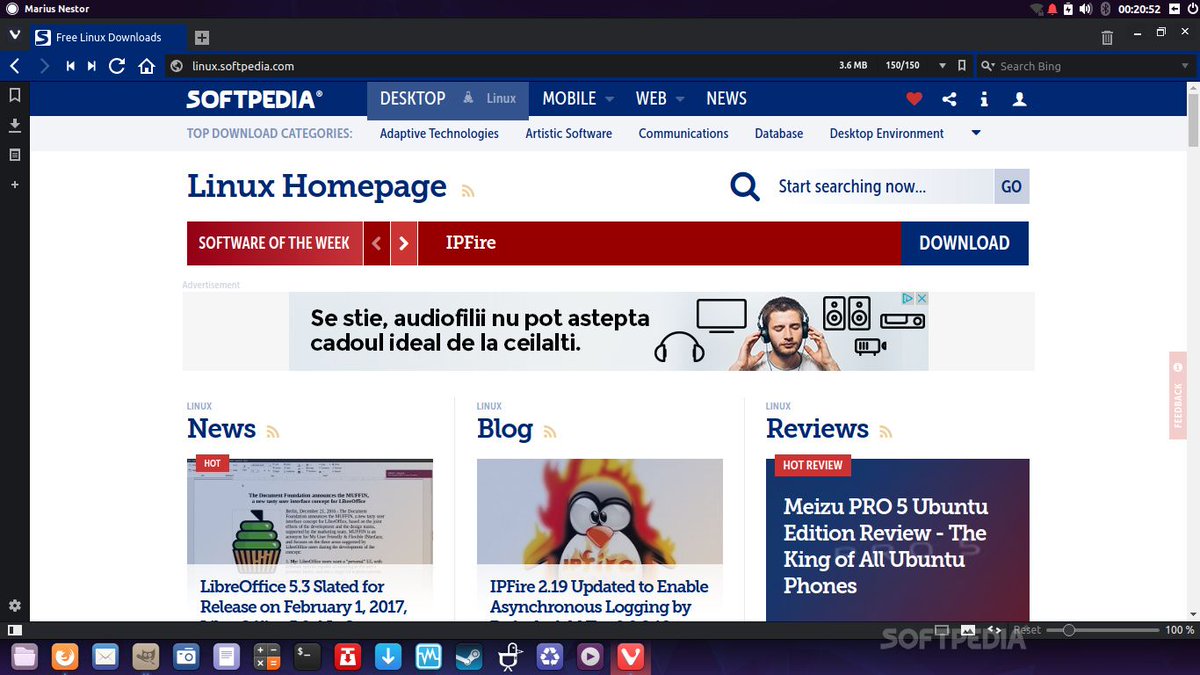Open a new tab with plus button
Image resolution: width=1200 pixels, height=675 pixels.
coord(202,37)
